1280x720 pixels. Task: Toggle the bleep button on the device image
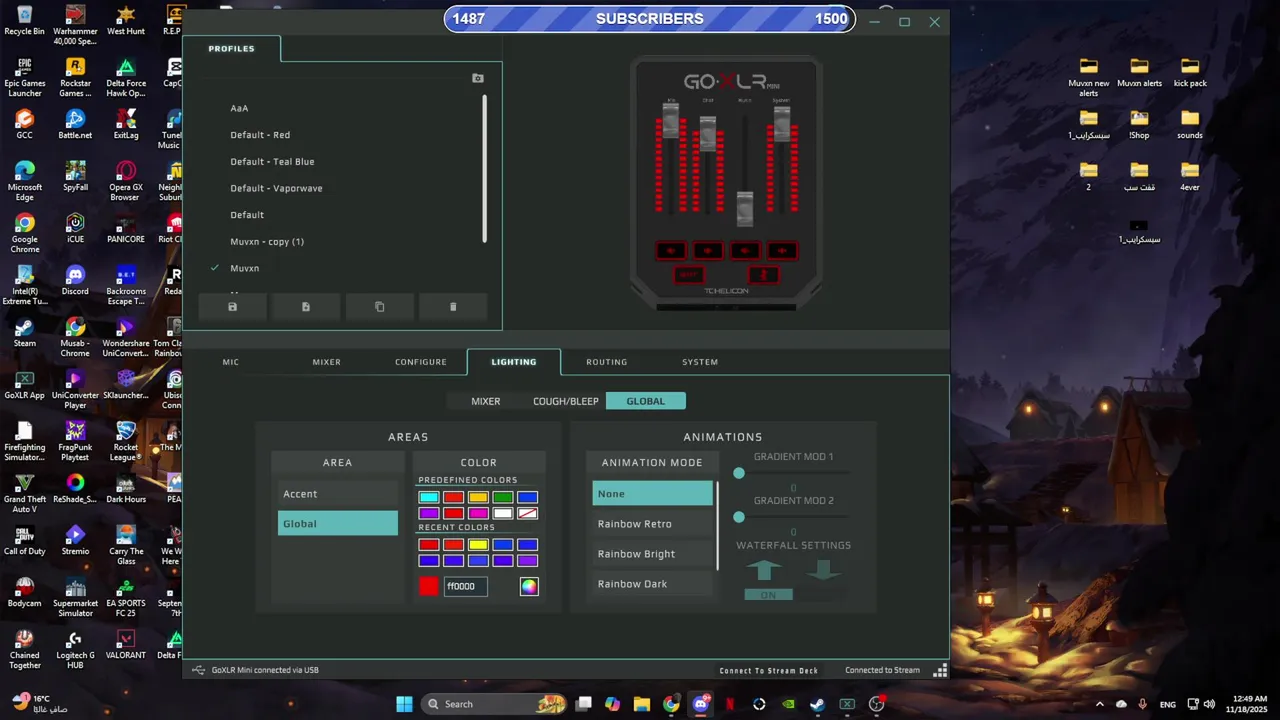tap(688, 274)
